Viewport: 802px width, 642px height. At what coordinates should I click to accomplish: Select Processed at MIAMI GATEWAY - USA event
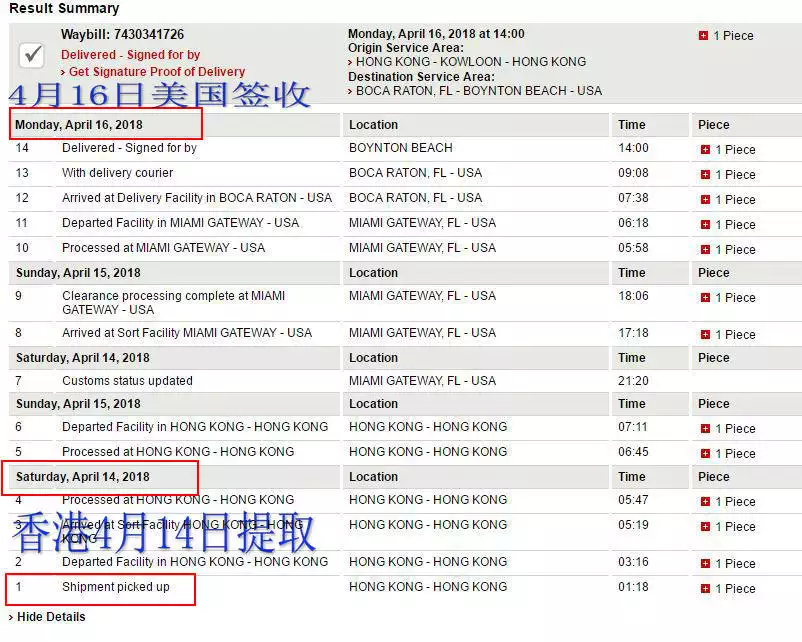[164, 248]
